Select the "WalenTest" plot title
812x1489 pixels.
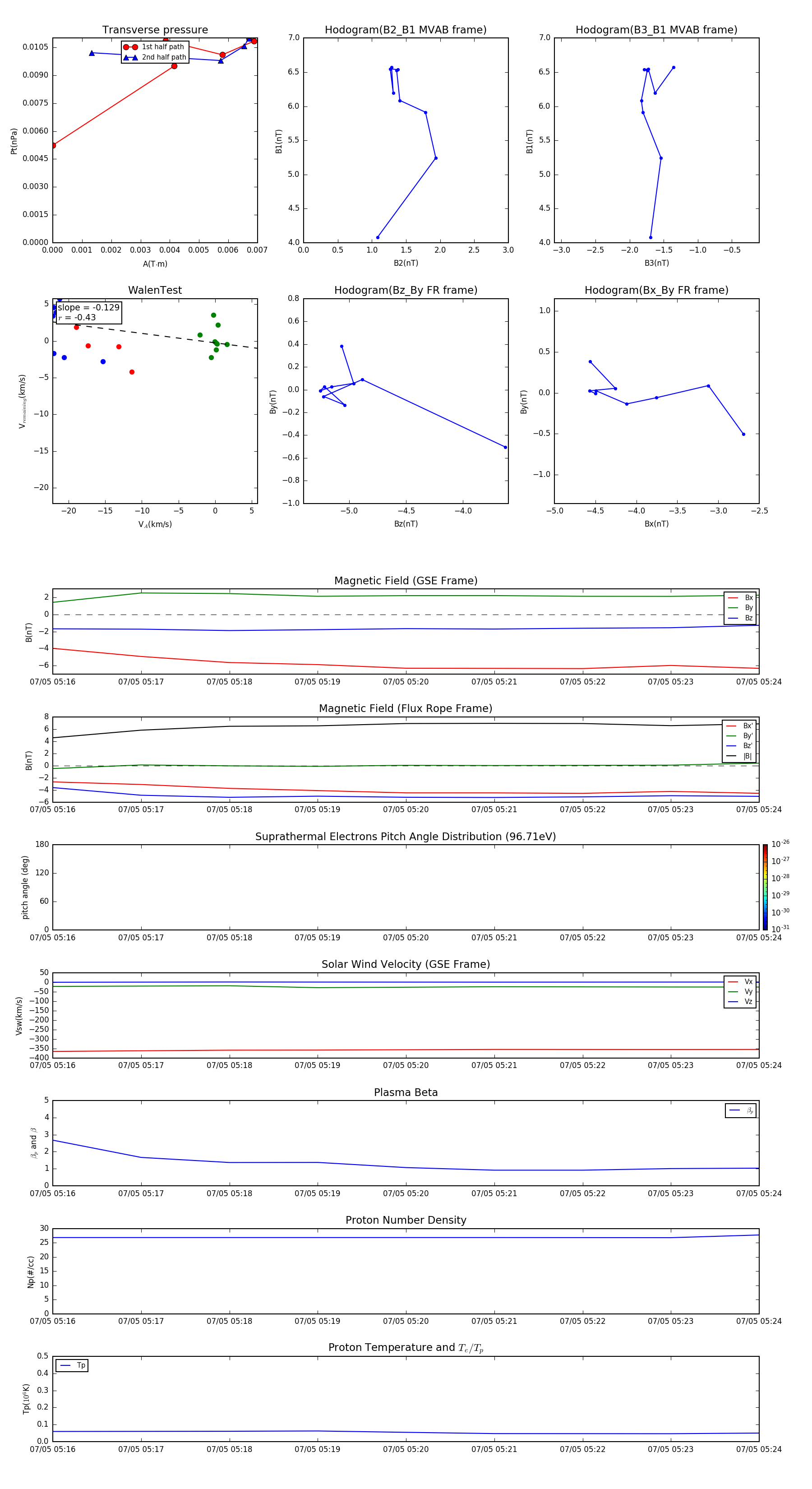click(155, 290)
